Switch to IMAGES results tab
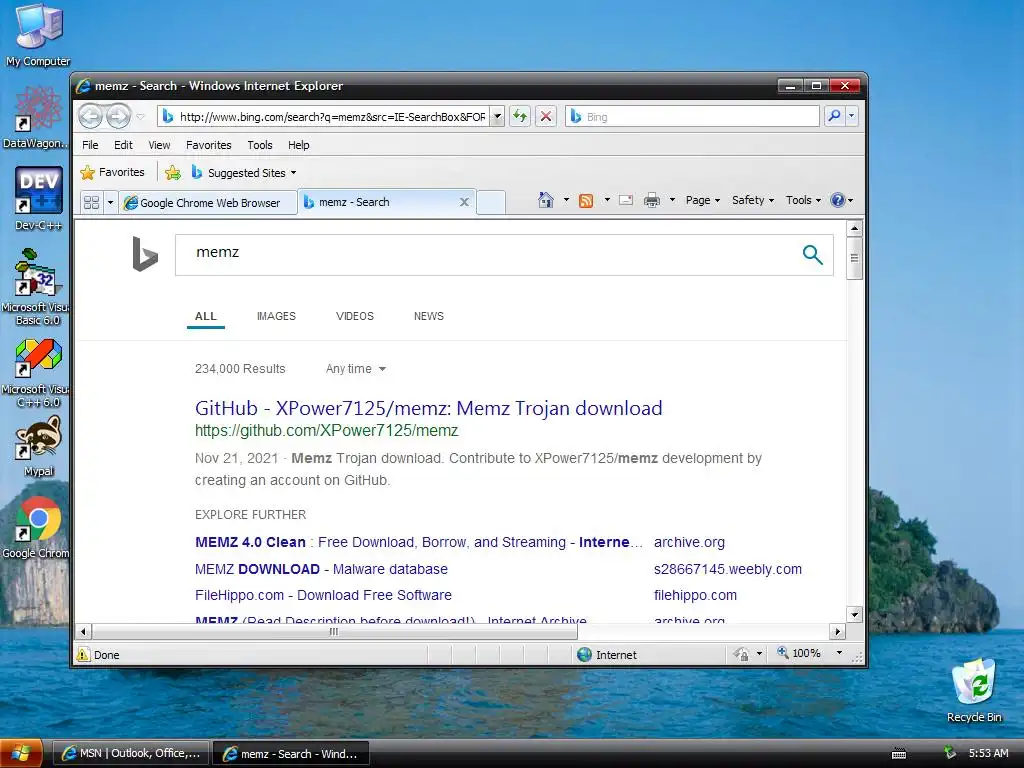This screenshot has height=768, width=1024. click(276, 316)
